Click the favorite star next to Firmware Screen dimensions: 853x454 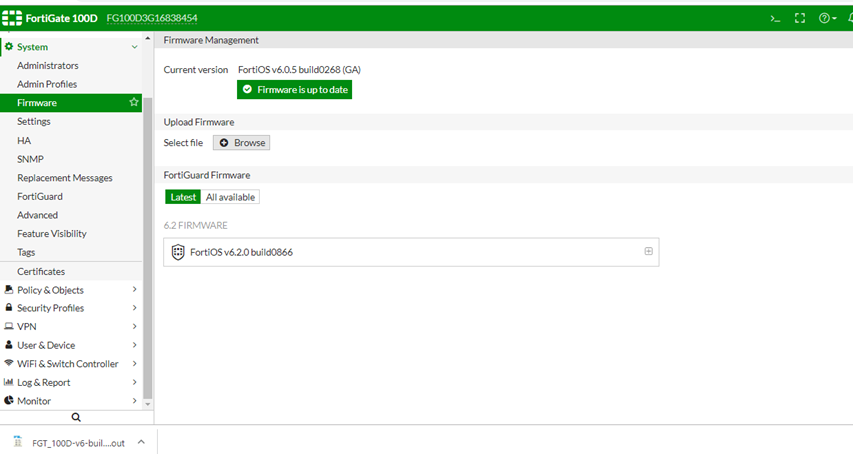(x=134, y=103)
